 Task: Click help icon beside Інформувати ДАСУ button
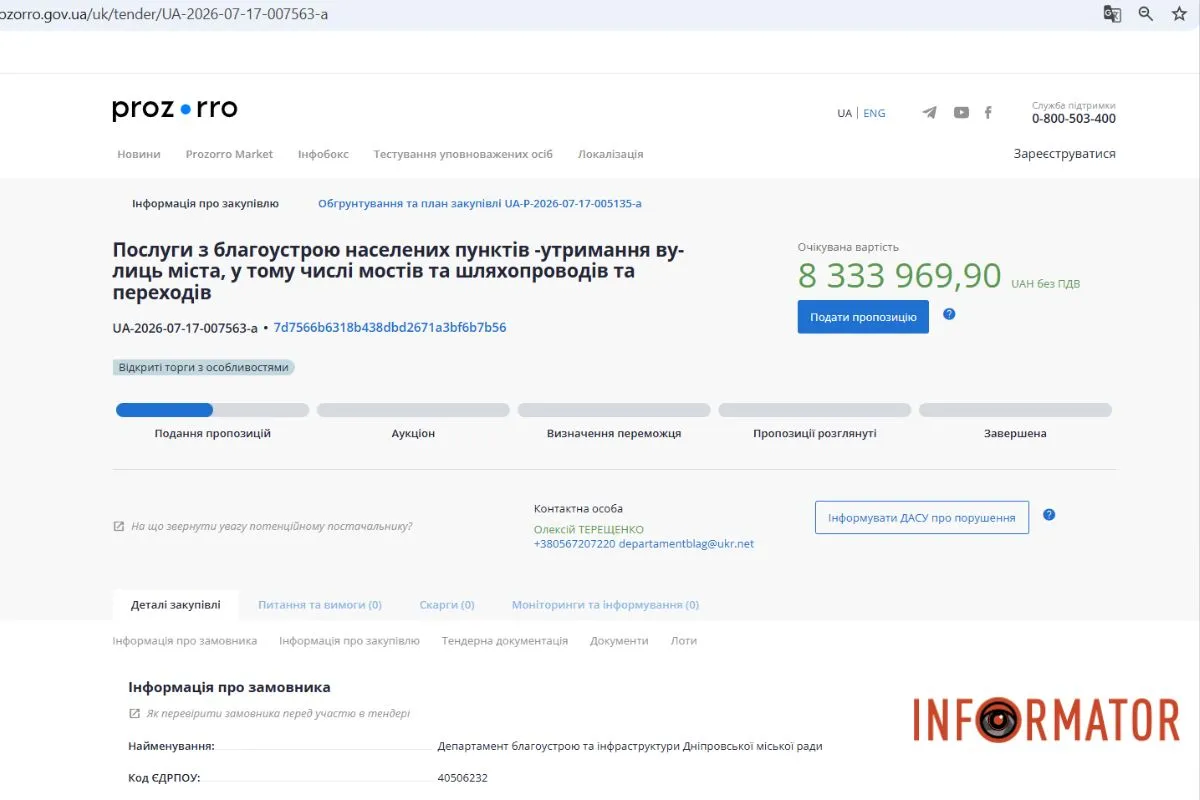[1049, 515]
